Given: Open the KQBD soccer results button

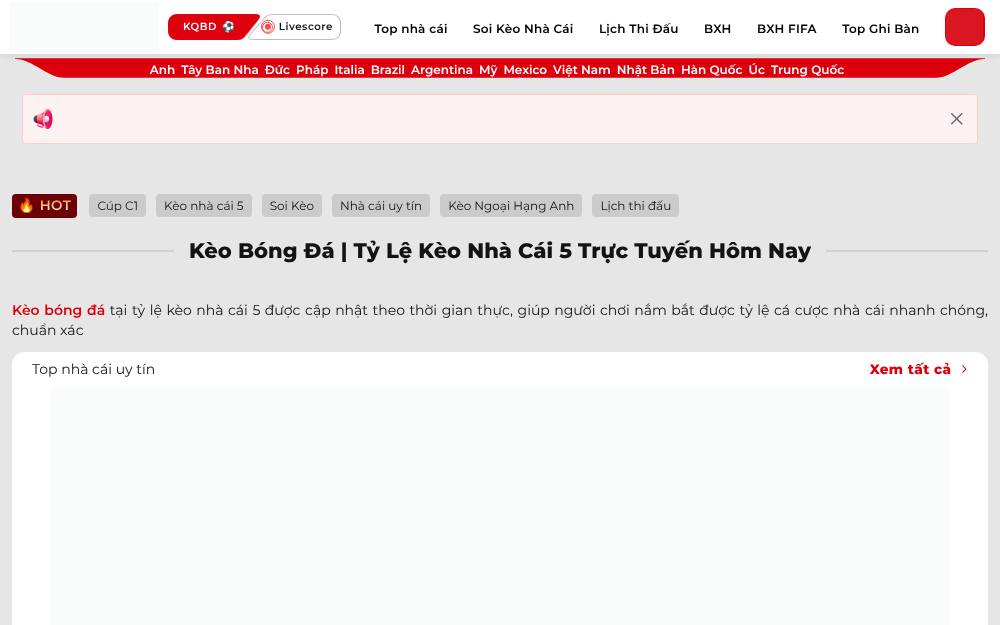Looking at the screenshot, I should [x=209, y=27].
